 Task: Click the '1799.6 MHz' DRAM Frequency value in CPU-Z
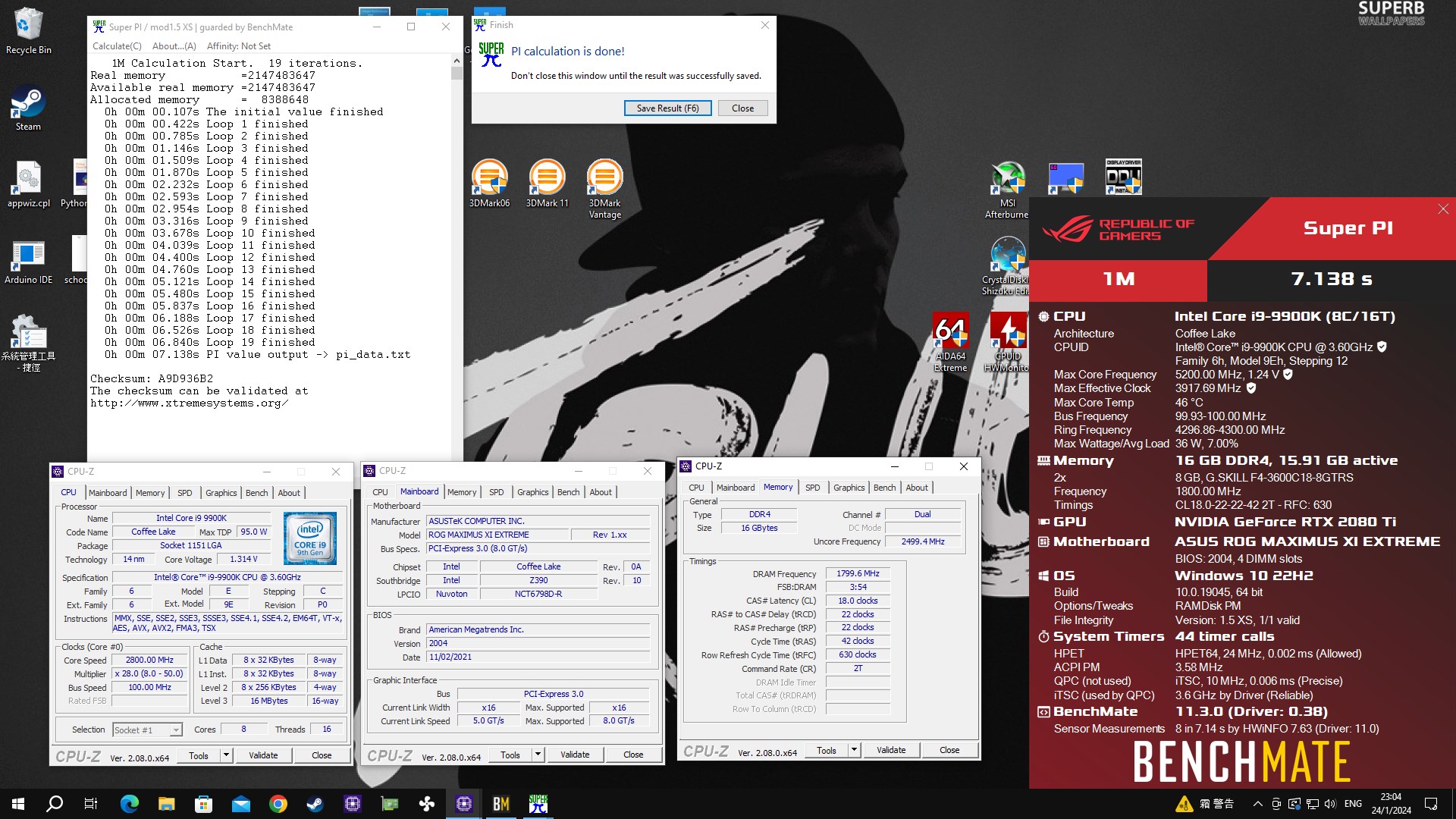click(x=858, y=574)
